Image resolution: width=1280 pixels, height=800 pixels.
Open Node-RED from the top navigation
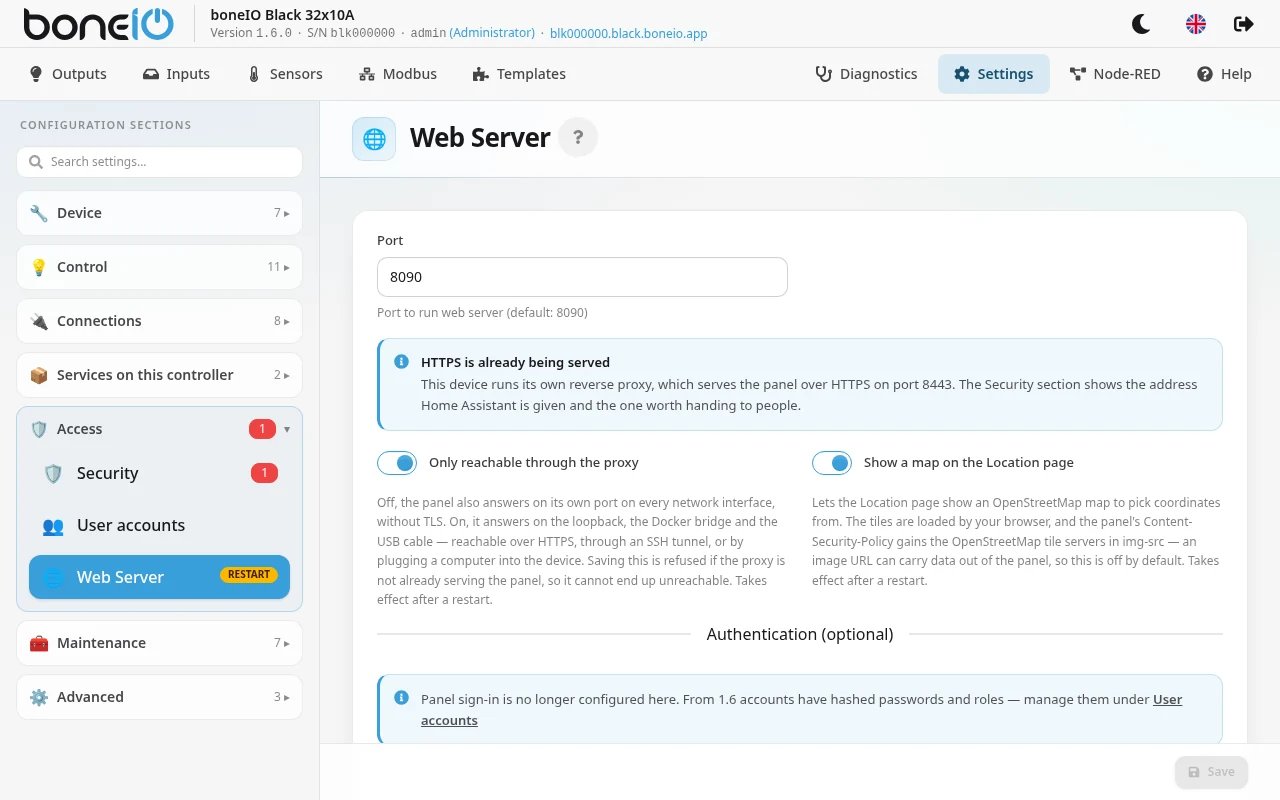[1115, 74]
